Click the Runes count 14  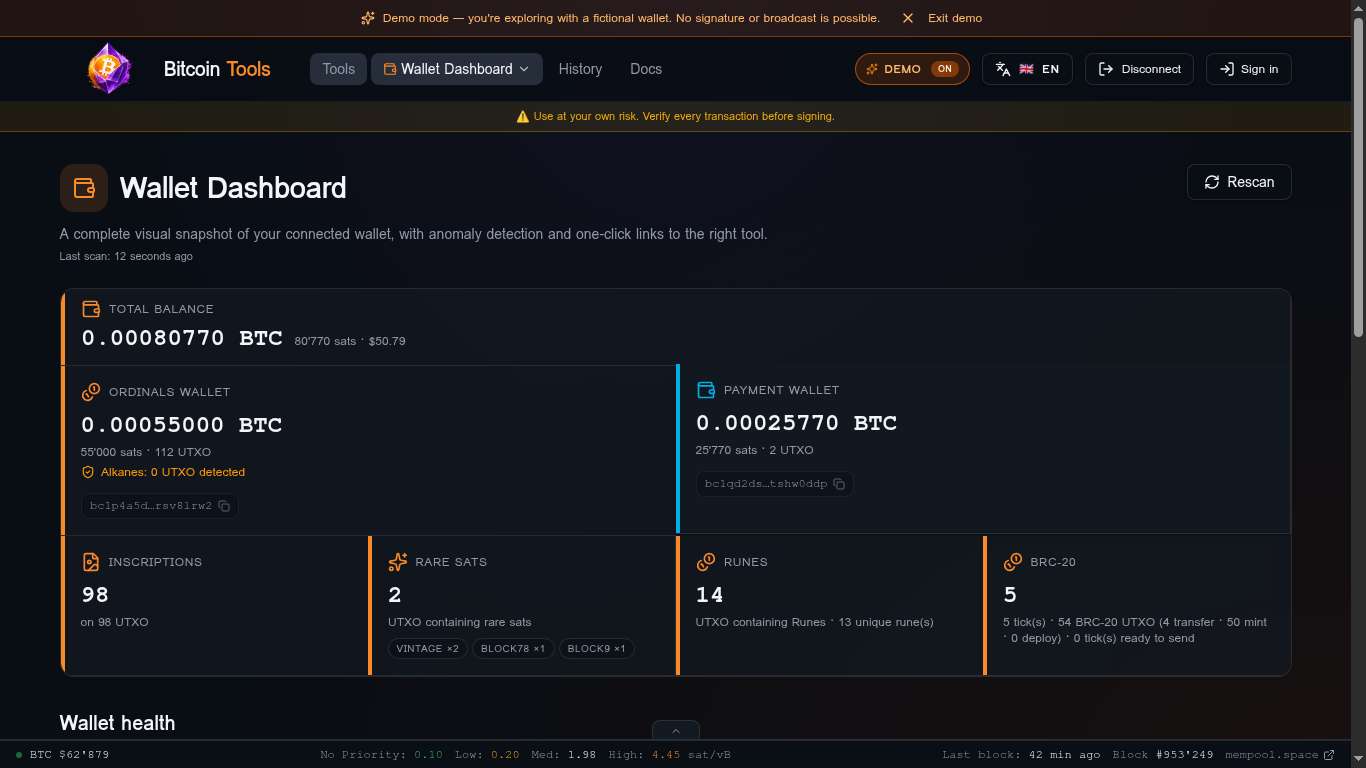coord(710,595)
